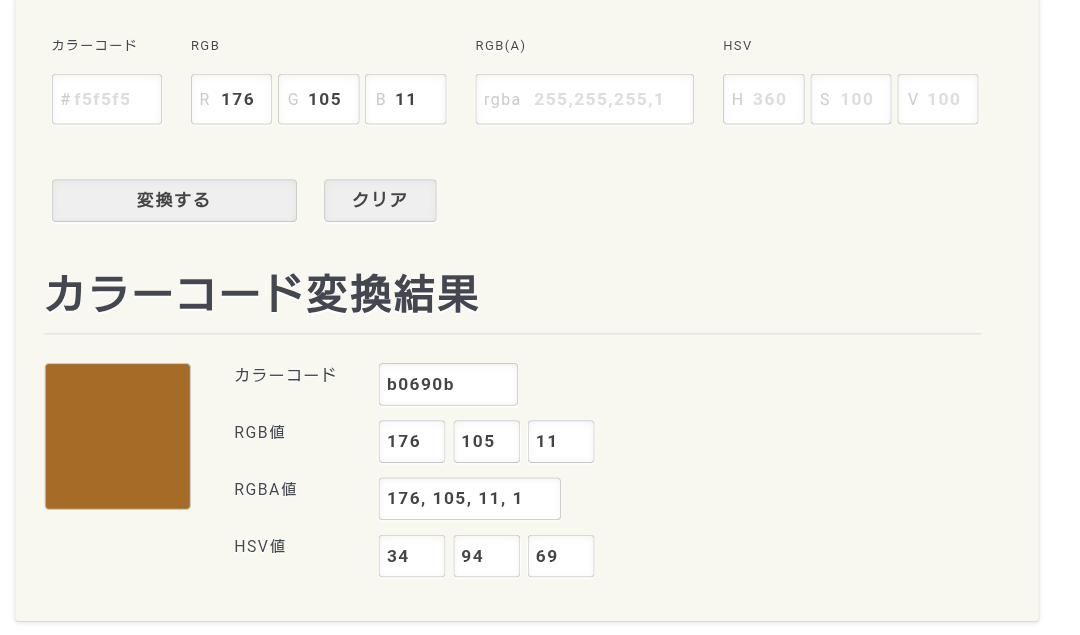Screen dimensions: 1080x635
Task: Select the RGBA値 result field
Action: [x=469, y=498]
